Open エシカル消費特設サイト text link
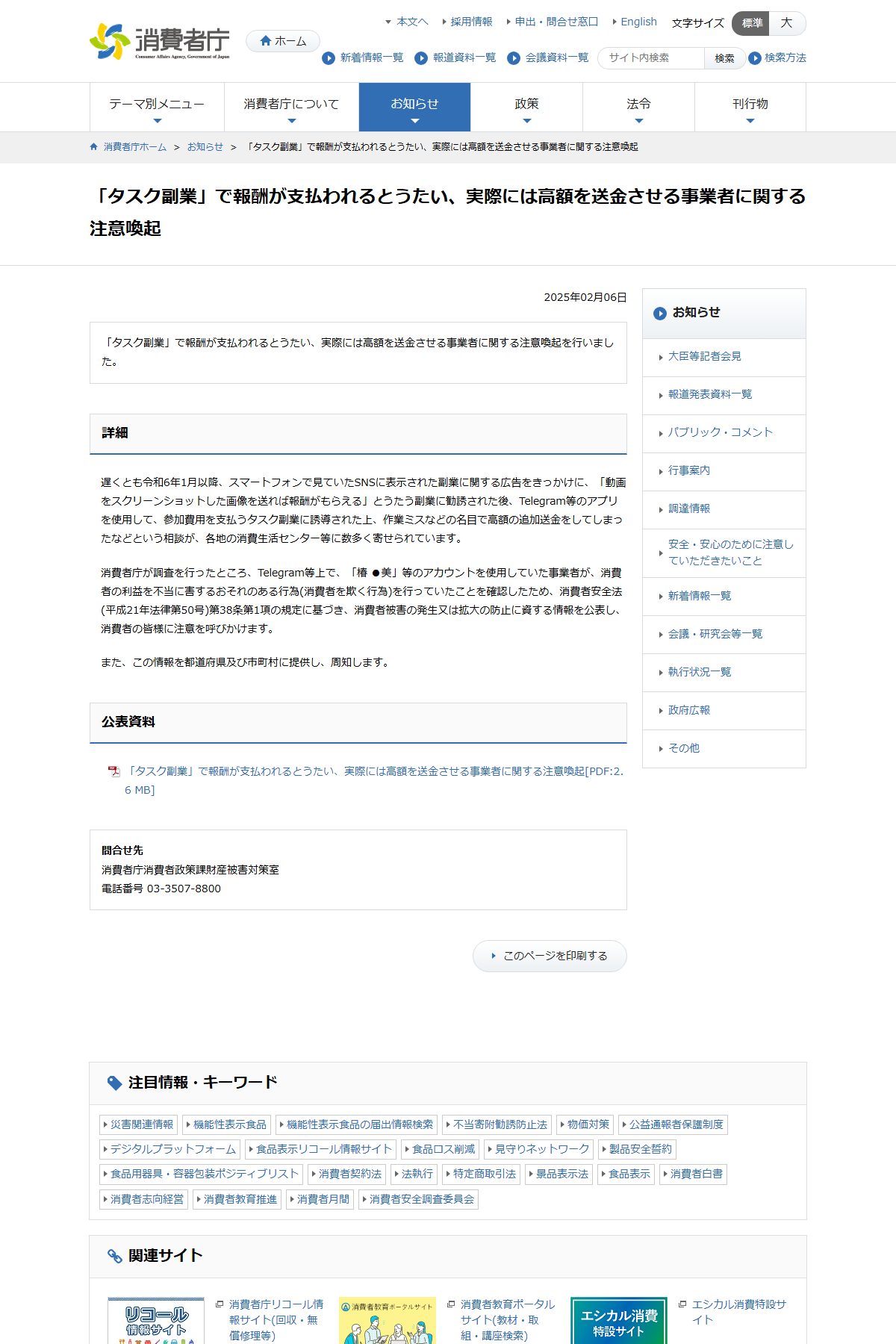Viewport: 896px width, 1344px height. tap(739, 1312)
